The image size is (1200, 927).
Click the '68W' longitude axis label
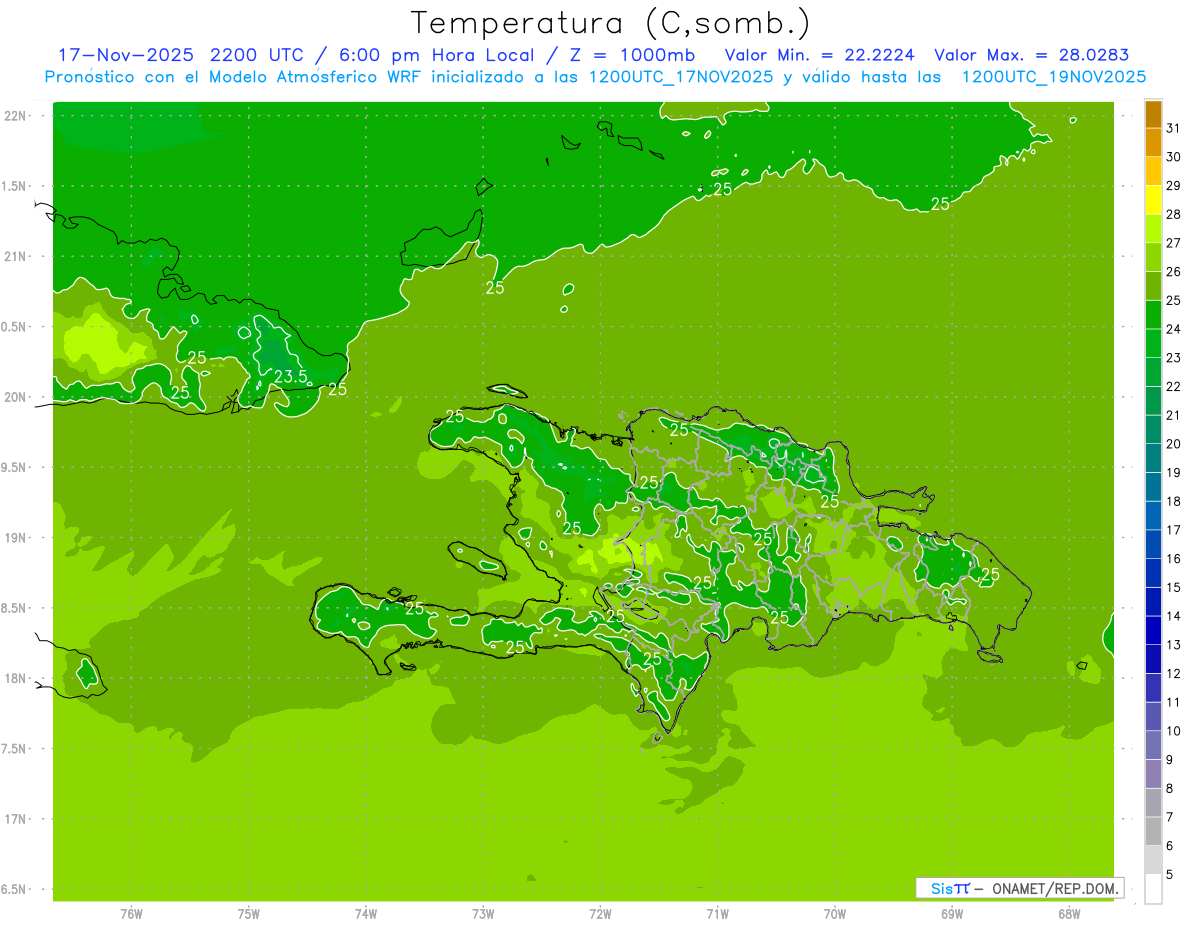click(1069, 913)
